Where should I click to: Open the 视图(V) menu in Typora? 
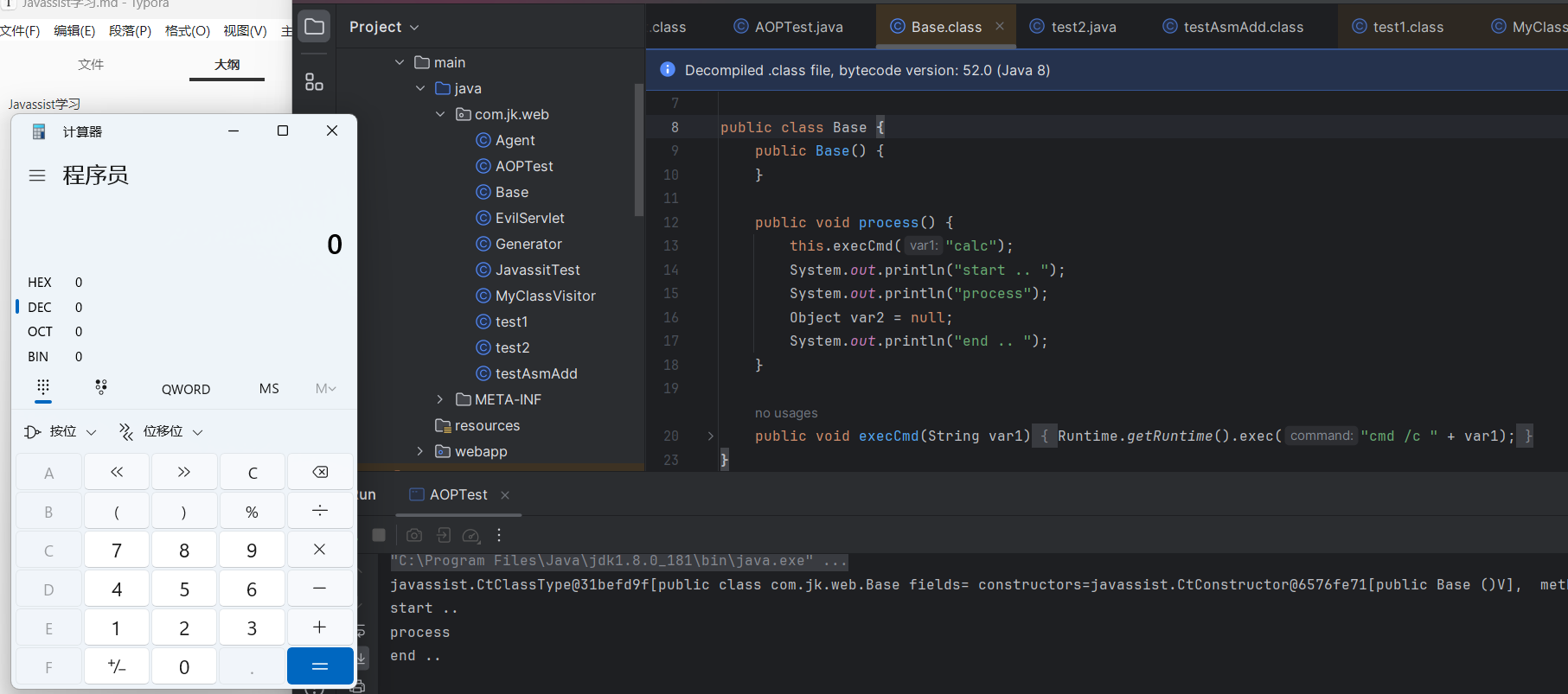[x=245, y=31]
